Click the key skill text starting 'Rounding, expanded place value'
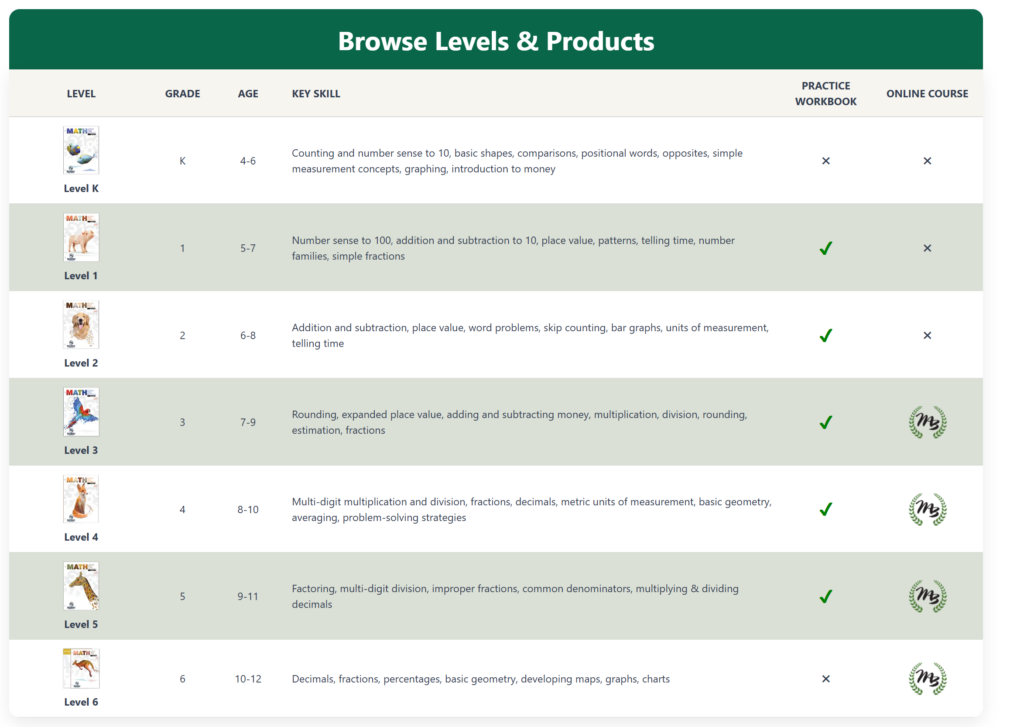1024x727 pixels. (519, 422)
